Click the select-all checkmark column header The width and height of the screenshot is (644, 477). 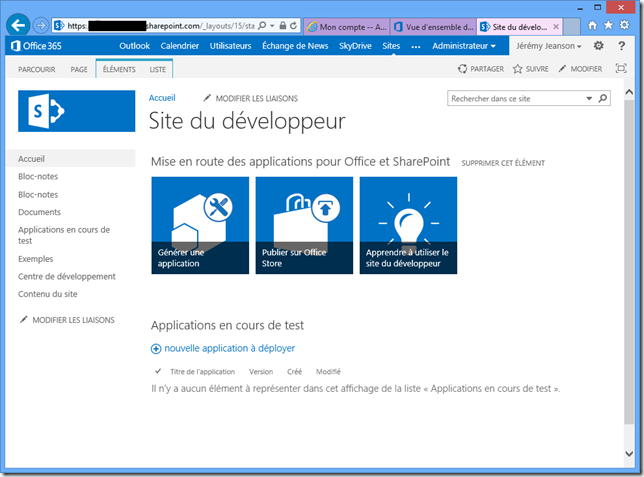158,371
